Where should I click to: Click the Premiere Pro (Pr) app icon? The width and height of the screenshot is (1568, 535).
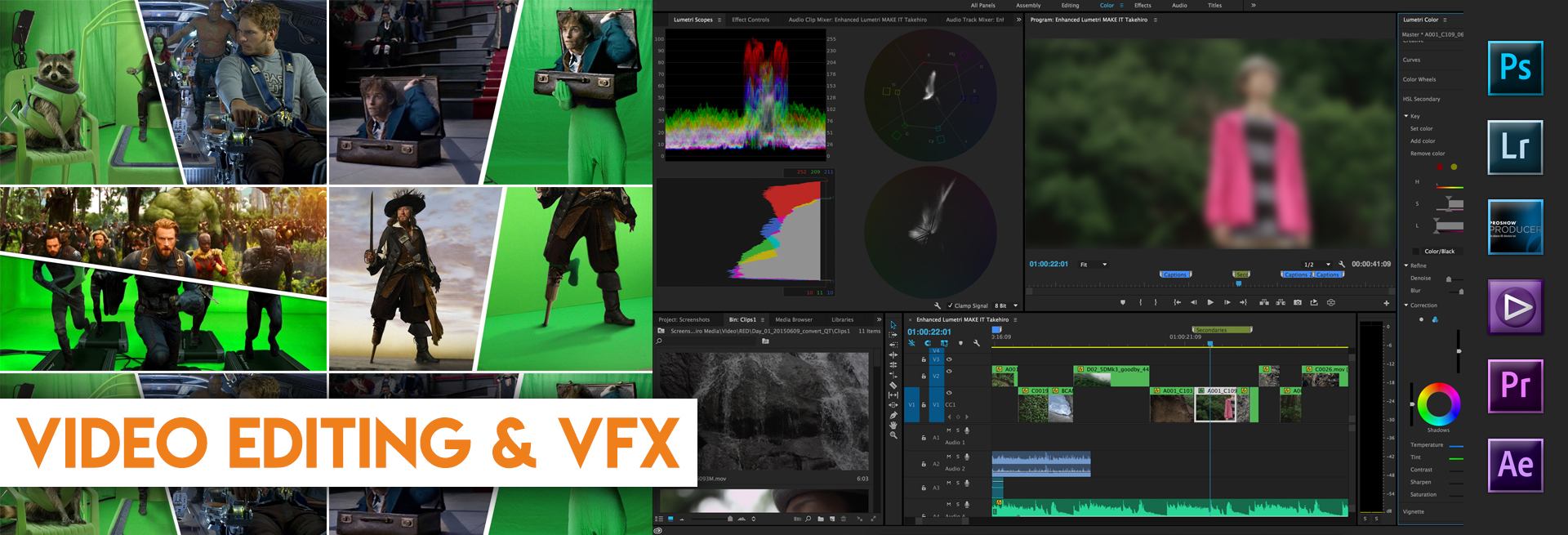1515,386
